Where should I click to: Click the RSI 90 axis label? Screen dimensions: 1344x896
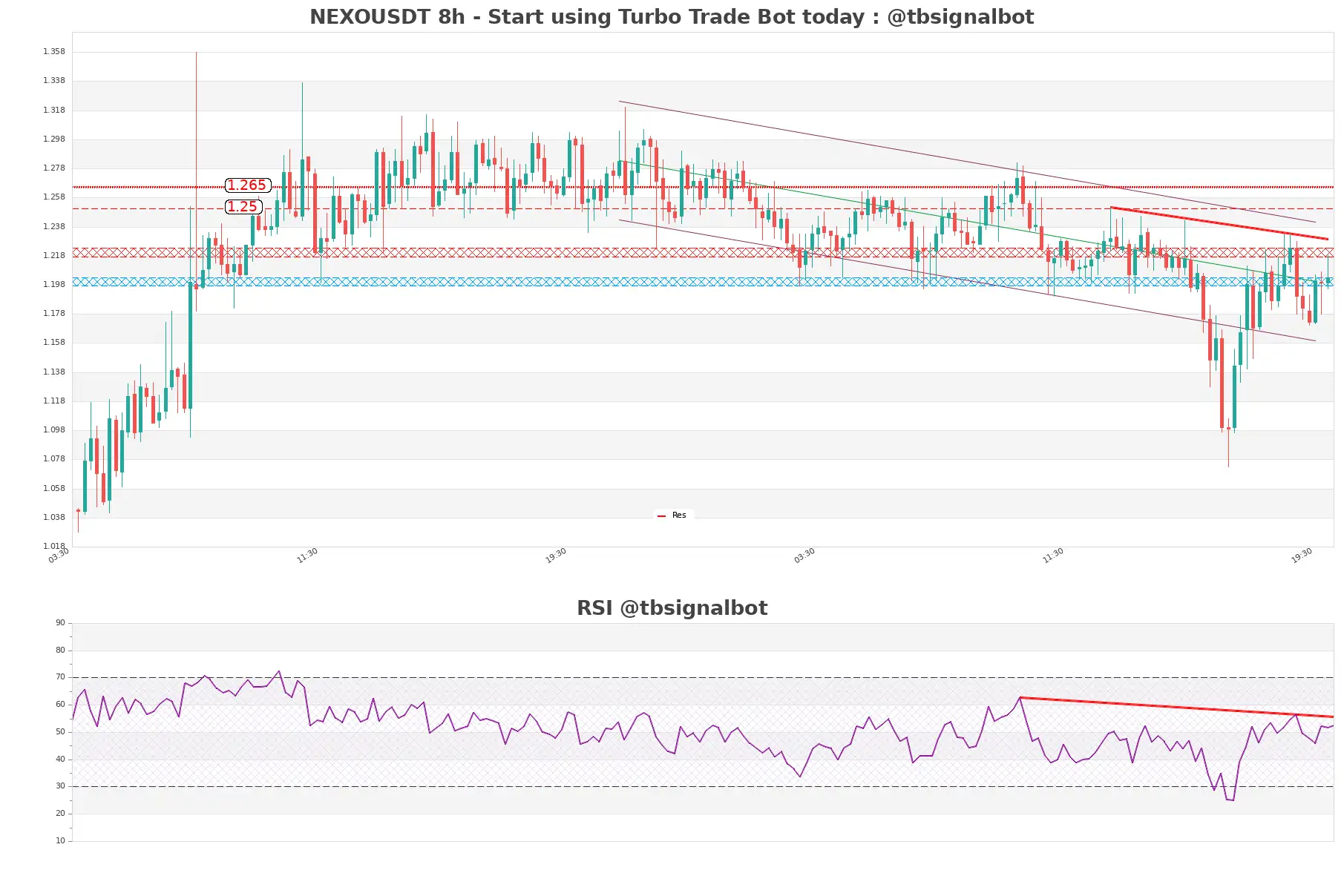coord(61,623)
